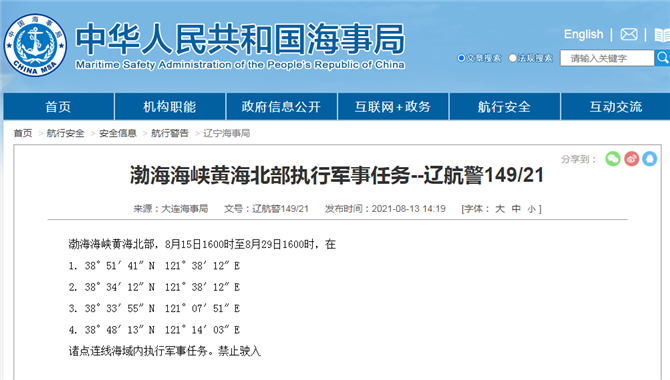The image size is (670, 380).
Task: Open the 政府信息公开 navigation tab
Action: (281, 106)
